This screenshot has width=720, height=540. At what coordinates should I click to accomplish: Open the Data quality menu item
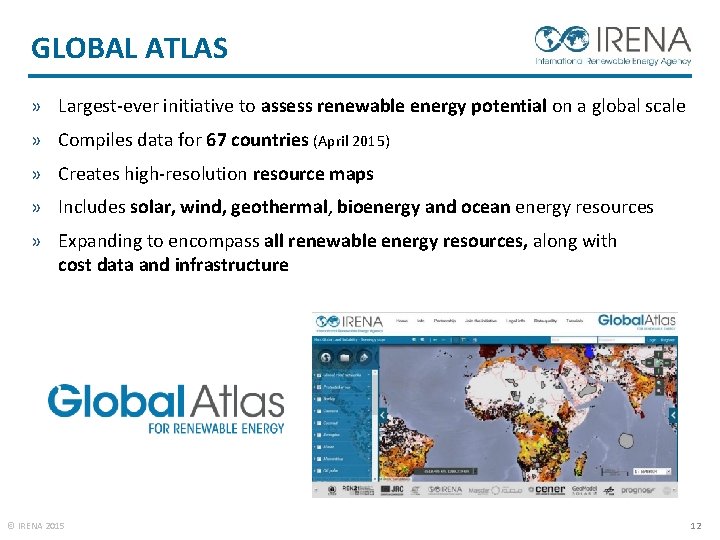click(x=546, y=321)
